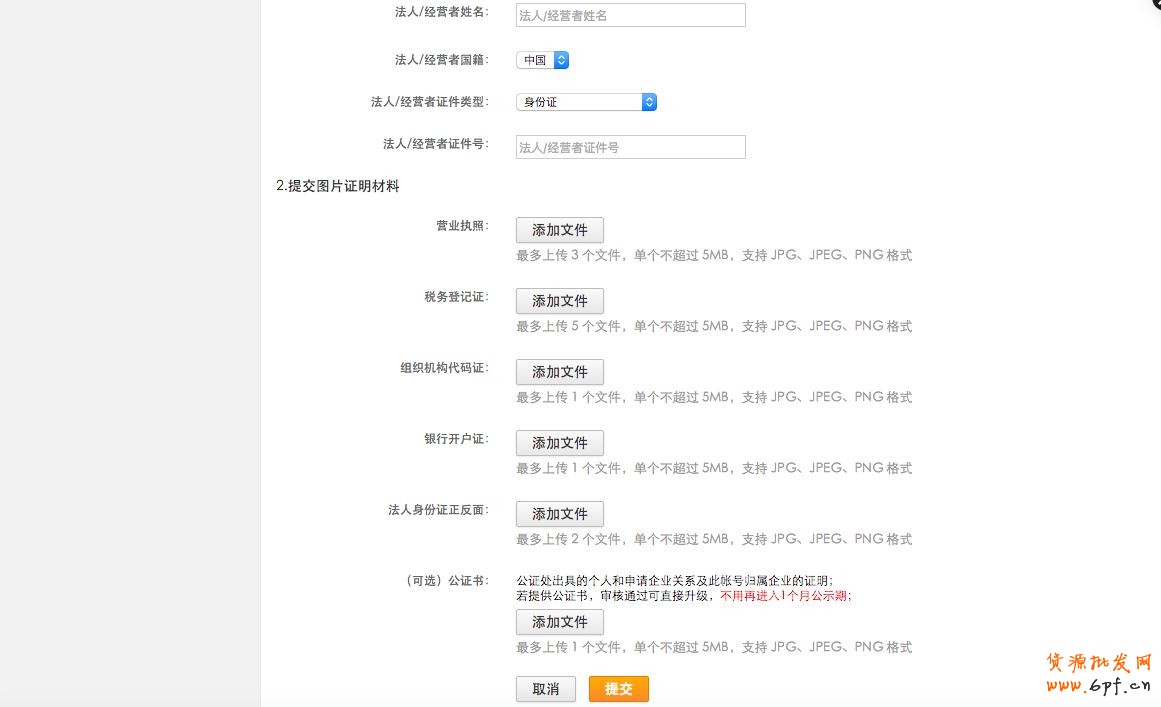The width and height of the screenshot is (1161, 707).
Task: Click the 营业执照 field label
Action: click(x=462, y=226)
